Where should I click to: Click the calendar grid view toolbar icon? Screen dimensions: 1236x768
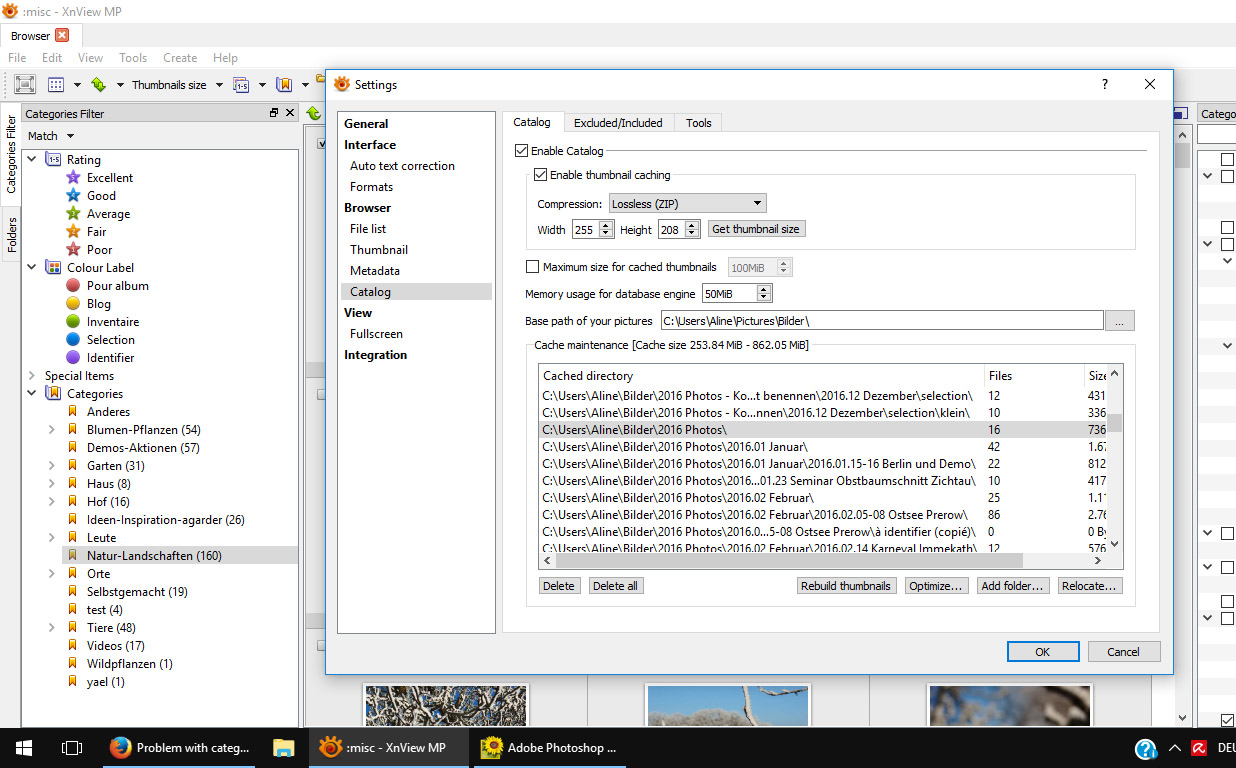[x=56, y=85]
